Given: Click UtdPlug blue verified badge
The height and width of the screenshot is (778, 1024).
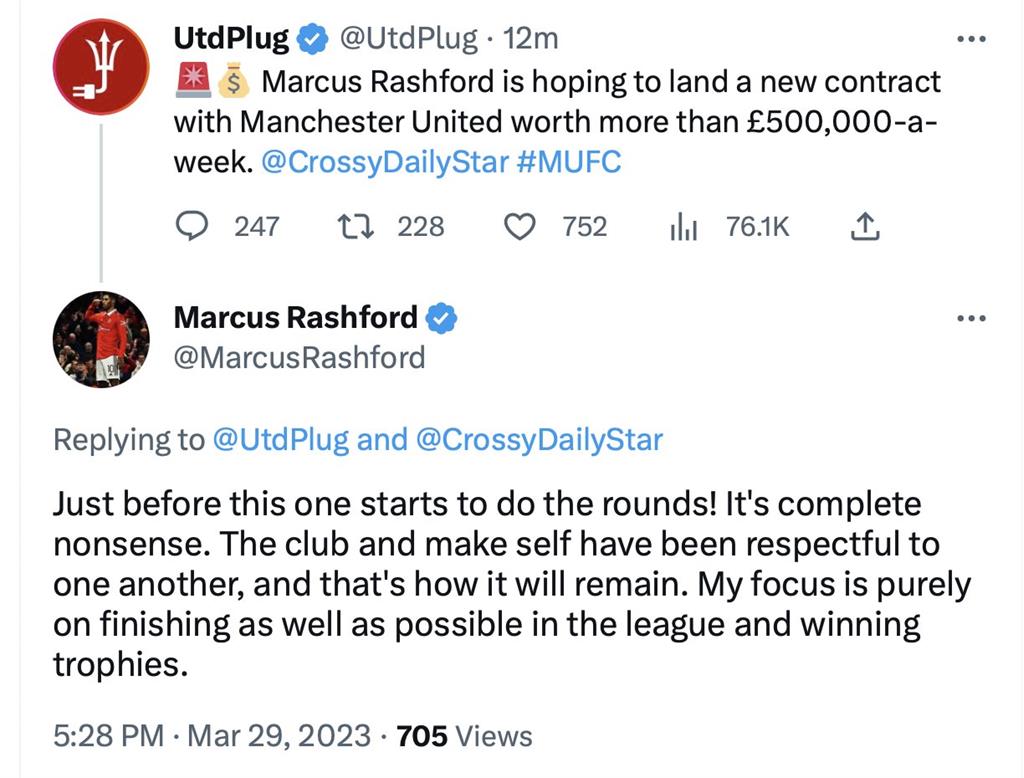Looking at the screenshot, I should click(x=314, y=39).
